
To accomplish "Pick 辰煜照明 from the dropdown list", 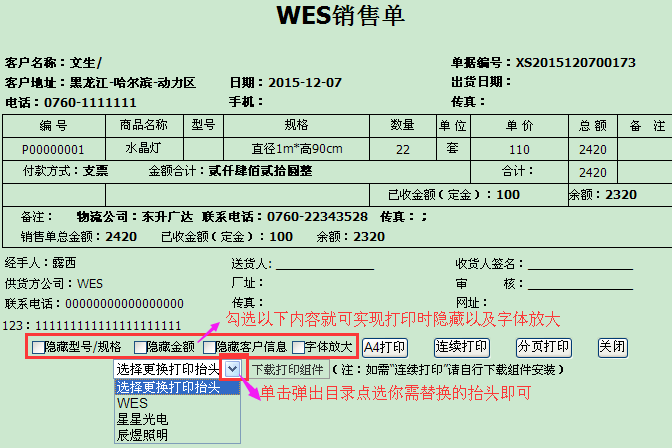I will click(x=143, y=435).
